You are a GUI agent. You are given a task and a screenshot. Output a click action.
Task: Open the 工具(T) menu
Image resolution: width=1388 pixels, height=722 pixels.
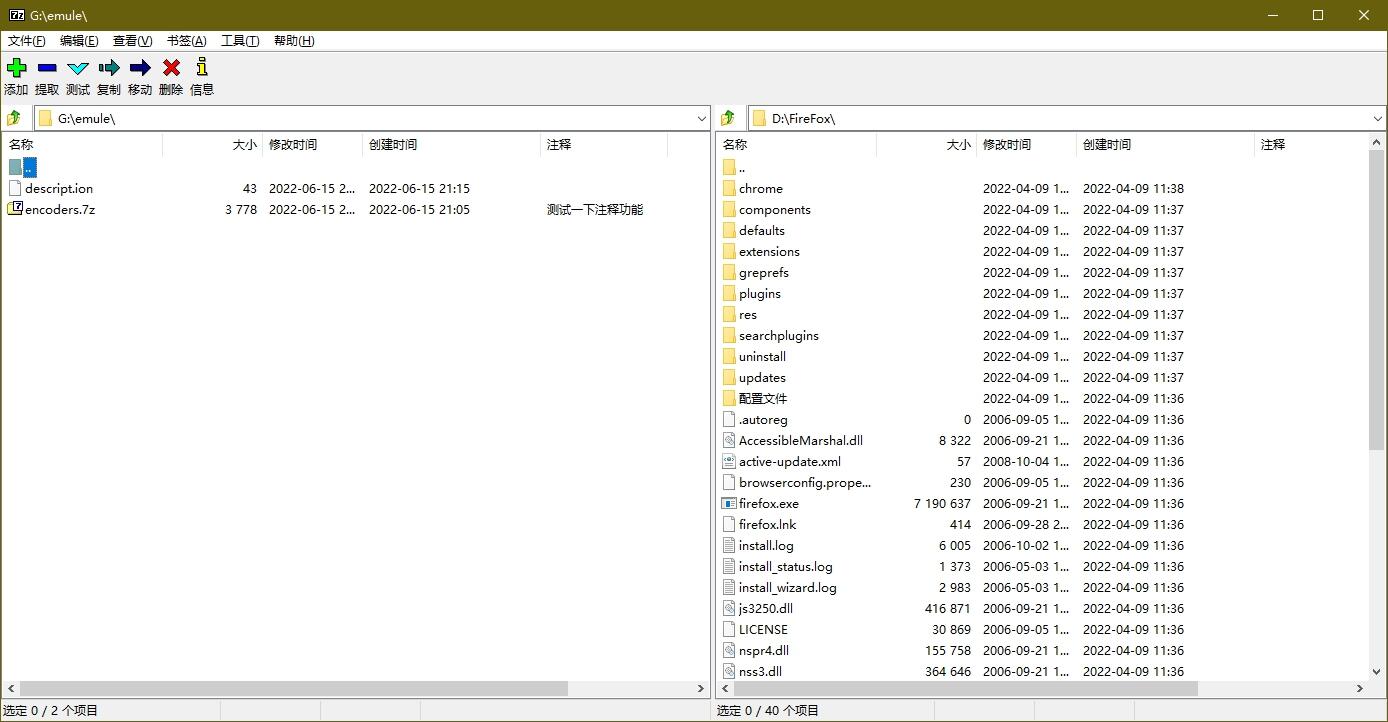pos(239,41)
